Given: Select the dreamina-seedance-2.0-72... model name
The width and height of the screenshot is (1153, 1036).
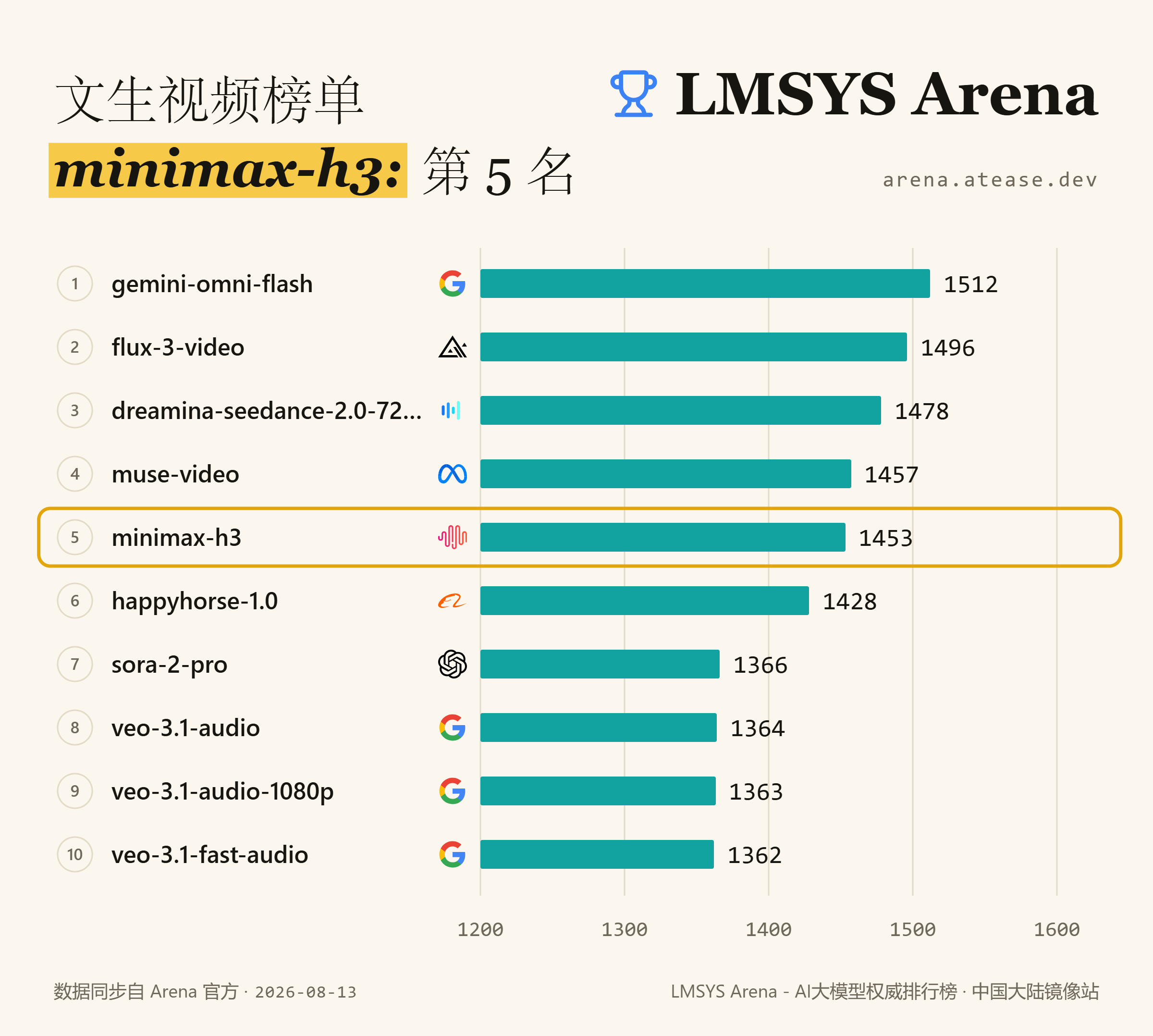Looking at the screenshot, I should pos(267,410).
